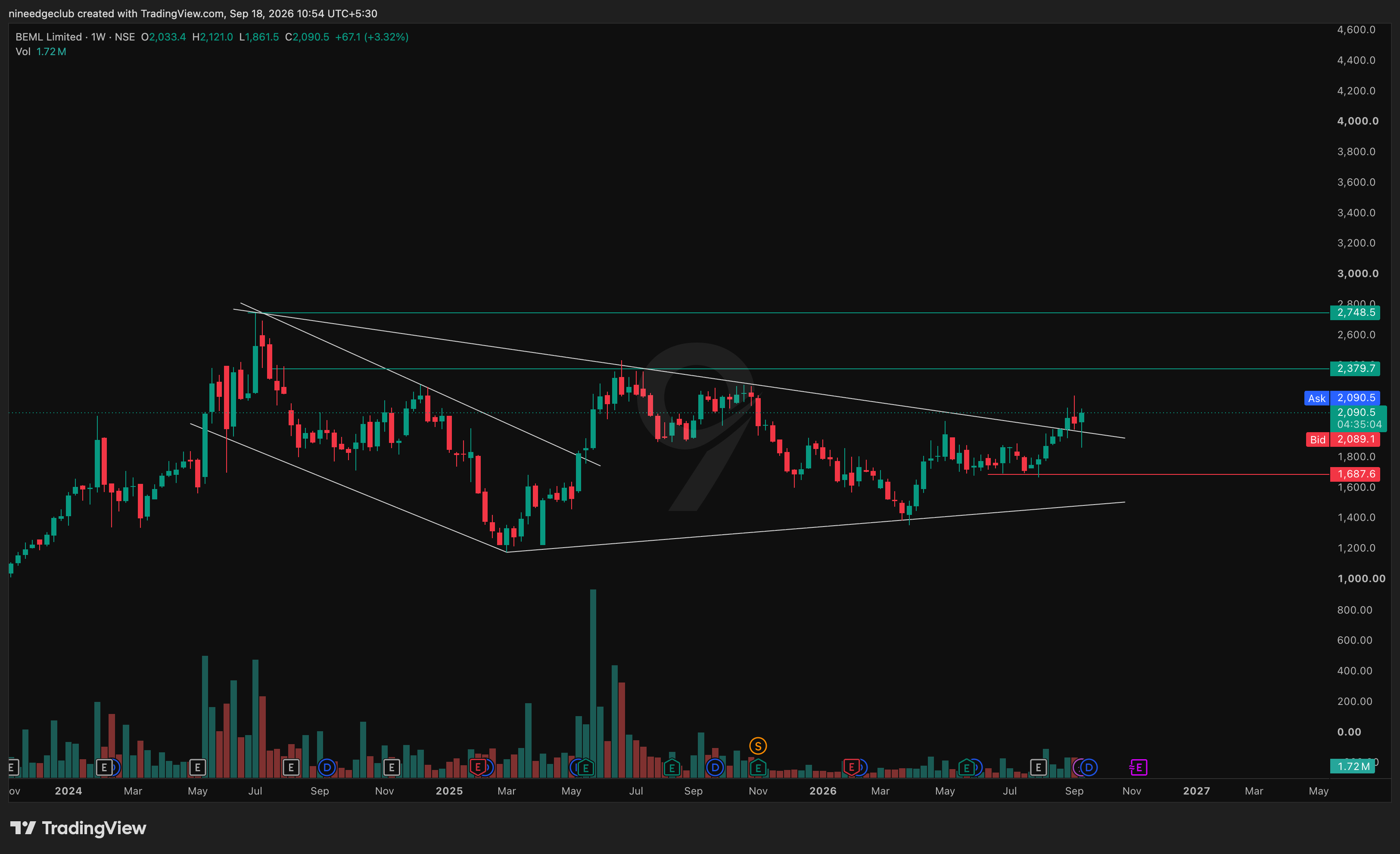
Task: Click the red earnings E marker near Feb 2025
Action: pyautogui.click(x=478, y=767)
